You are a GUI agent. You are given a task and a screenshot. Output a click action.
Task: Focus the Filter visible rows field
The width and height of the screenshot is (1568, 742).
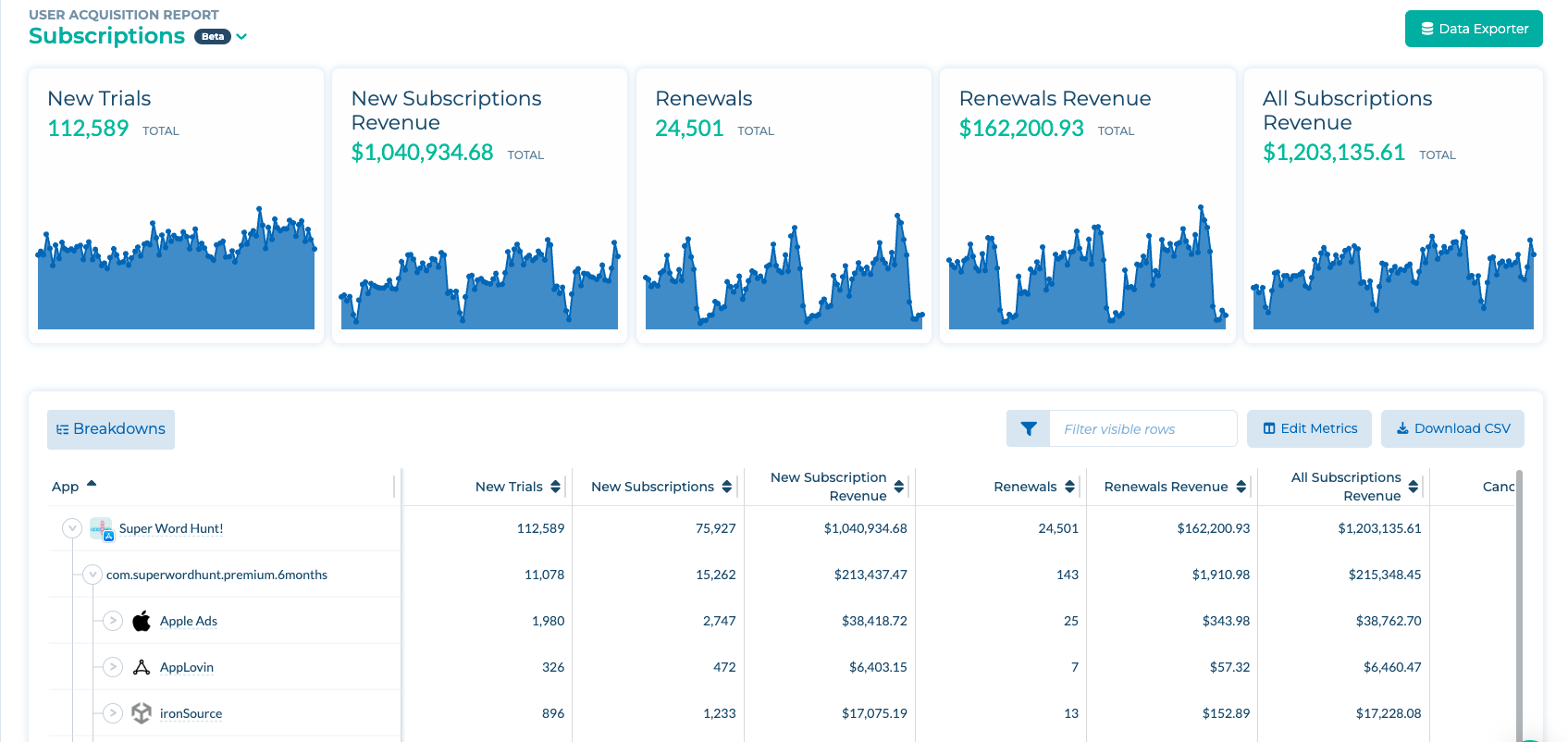pos(1143,428)
